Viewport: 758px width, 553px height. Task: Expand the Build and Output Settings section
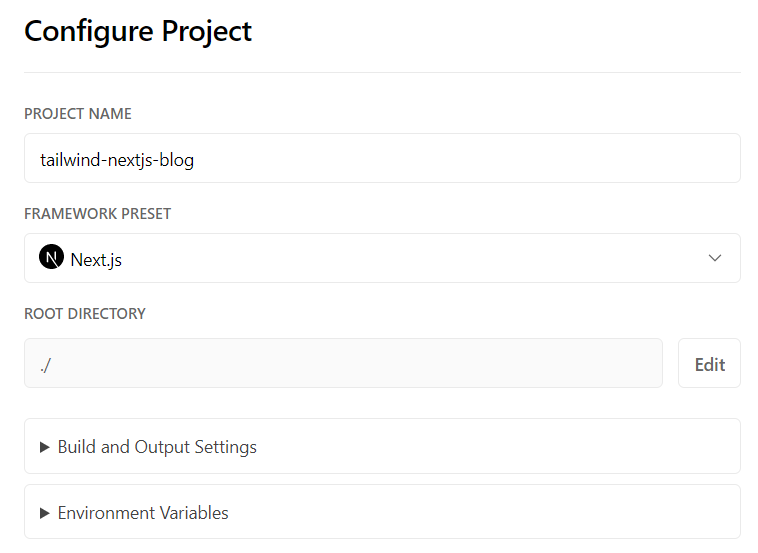382,446
